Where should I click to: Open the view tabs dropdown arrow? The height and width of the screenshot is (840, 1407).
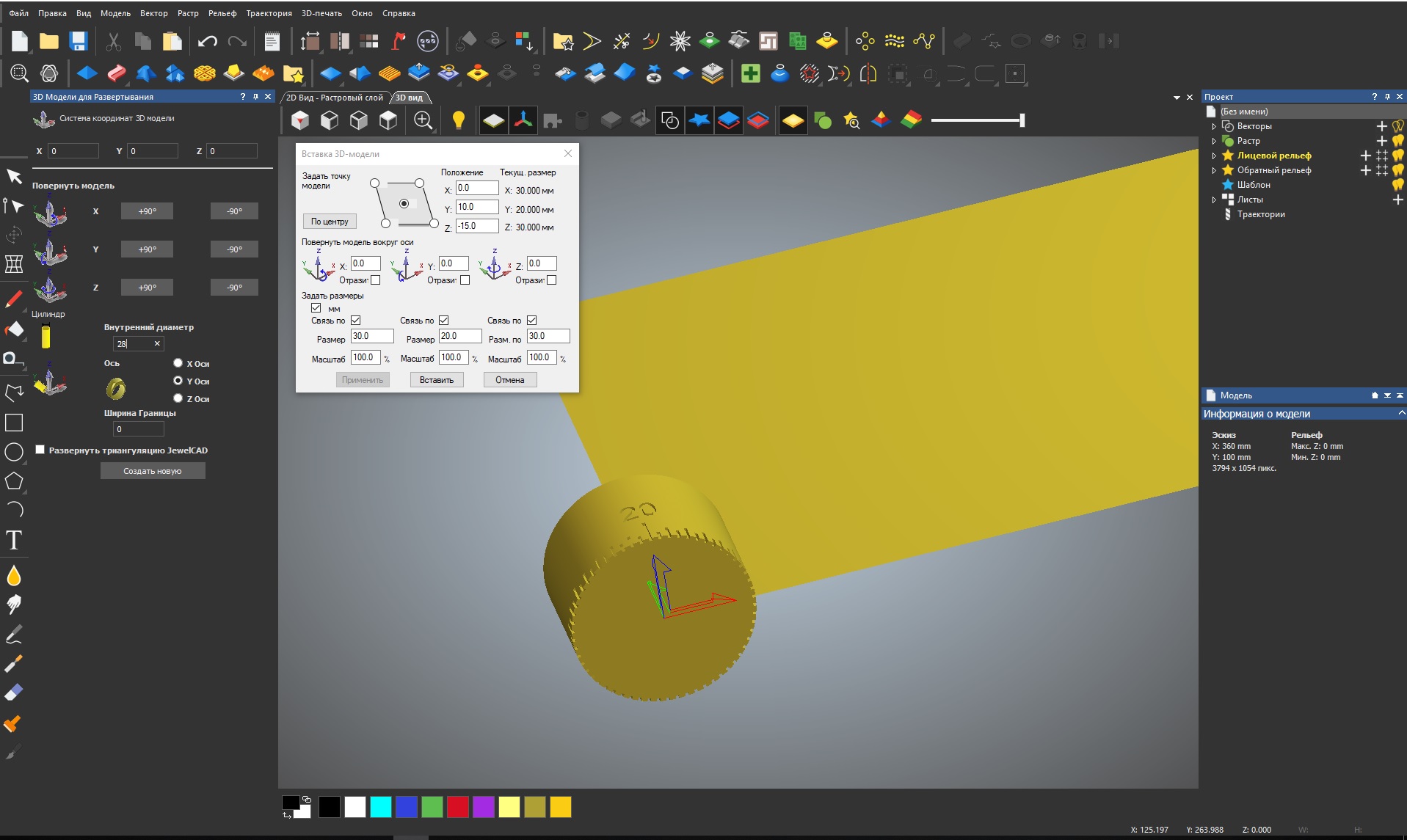(1177, 98)
